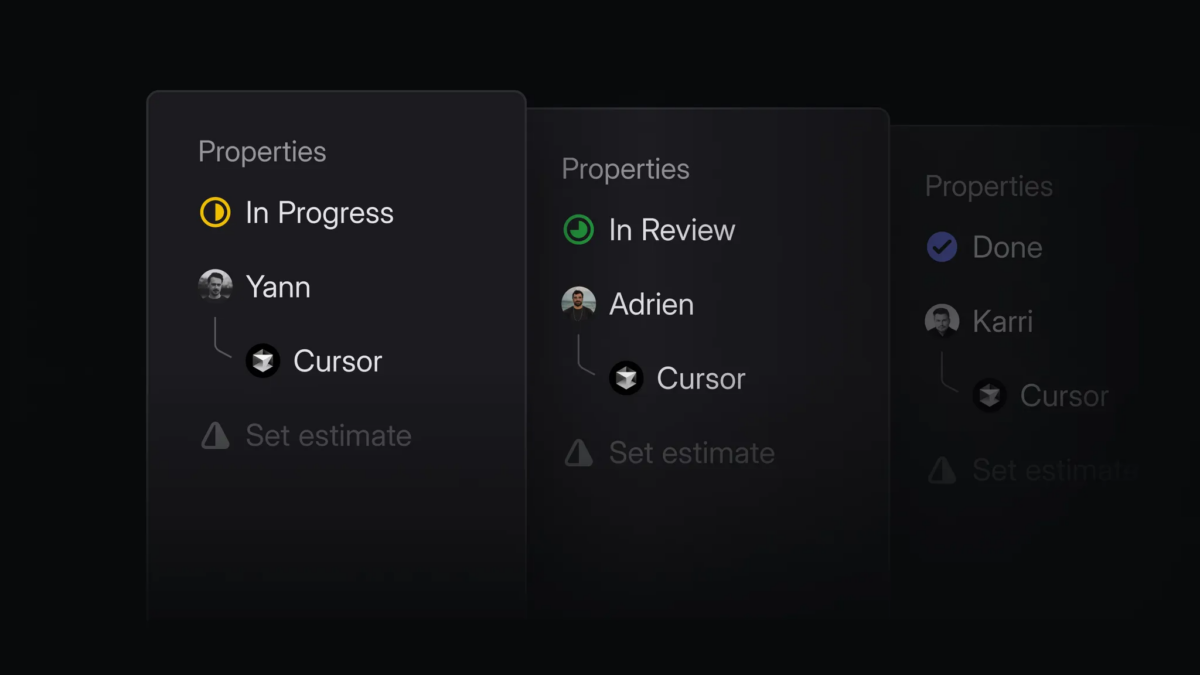This screenshot has height=675, width=1200.
Task: Select the Yann assignee name
Action: pyautogui.click(x=278, y=287)
